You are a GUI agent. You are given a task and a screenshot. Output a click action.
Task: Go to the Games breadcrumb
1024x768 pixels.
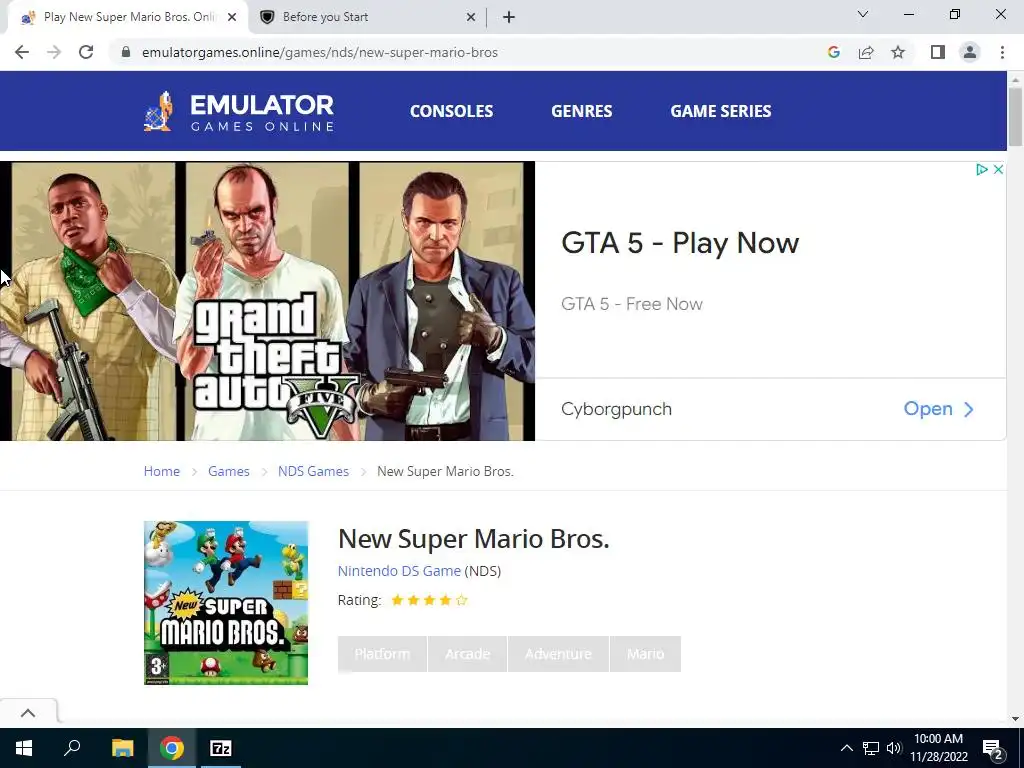pyautogui.click(x=229, y=472)
